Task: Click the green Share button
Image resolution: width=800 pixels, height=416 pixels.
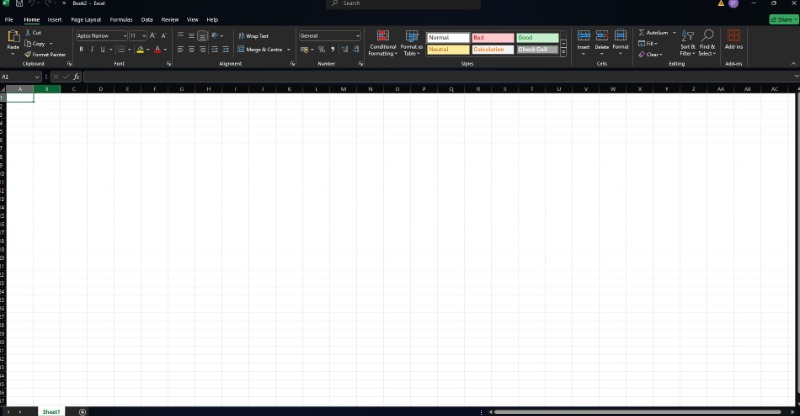Action: click(782, 19)
